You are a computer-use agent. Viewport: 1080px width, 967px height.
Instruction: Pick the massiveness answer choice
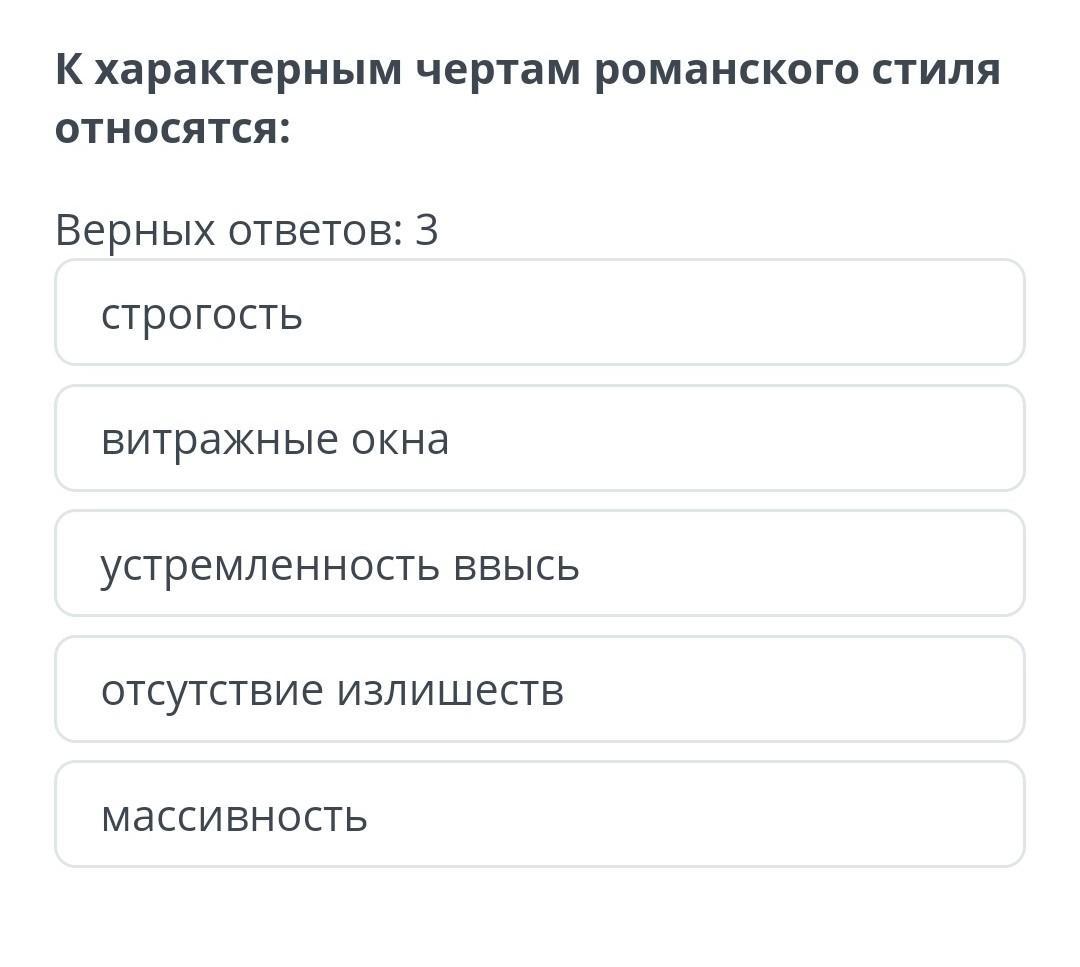540,815
